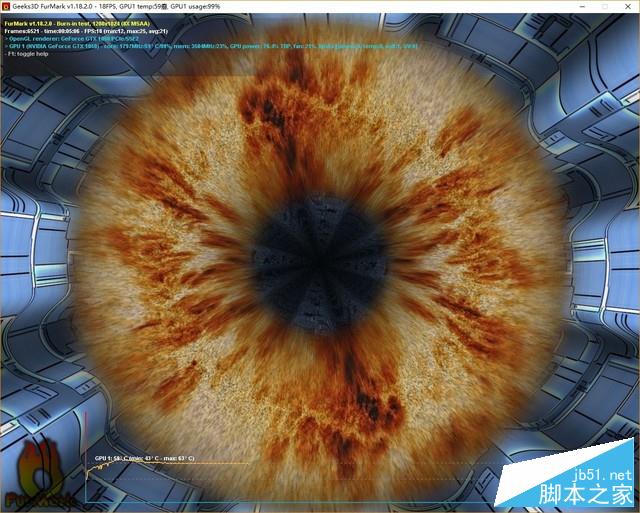Close the FurMark window

(618, 6)
